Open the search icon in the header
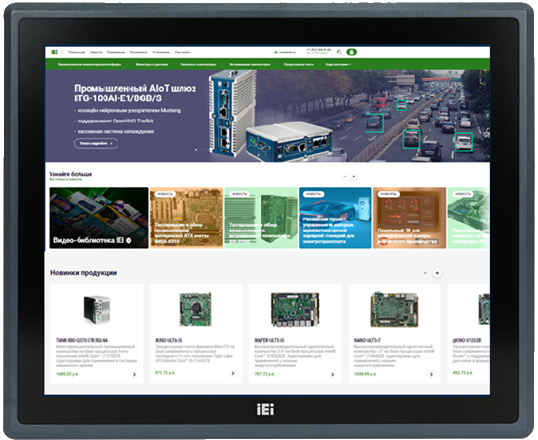The width and height of the screenshot is (538, 440). (339, 52)
